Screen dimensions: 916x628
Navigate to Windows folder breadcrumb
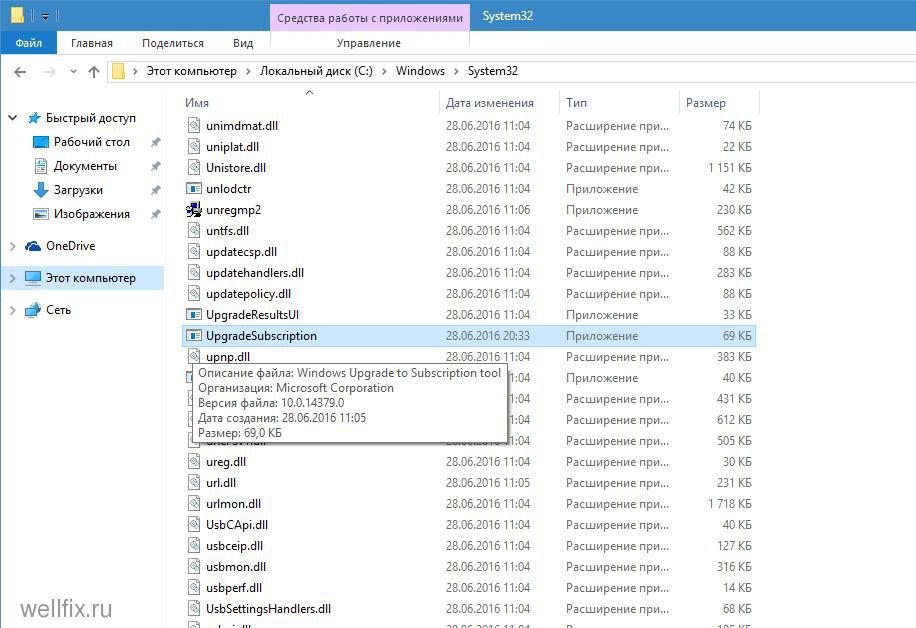(420, 71)
